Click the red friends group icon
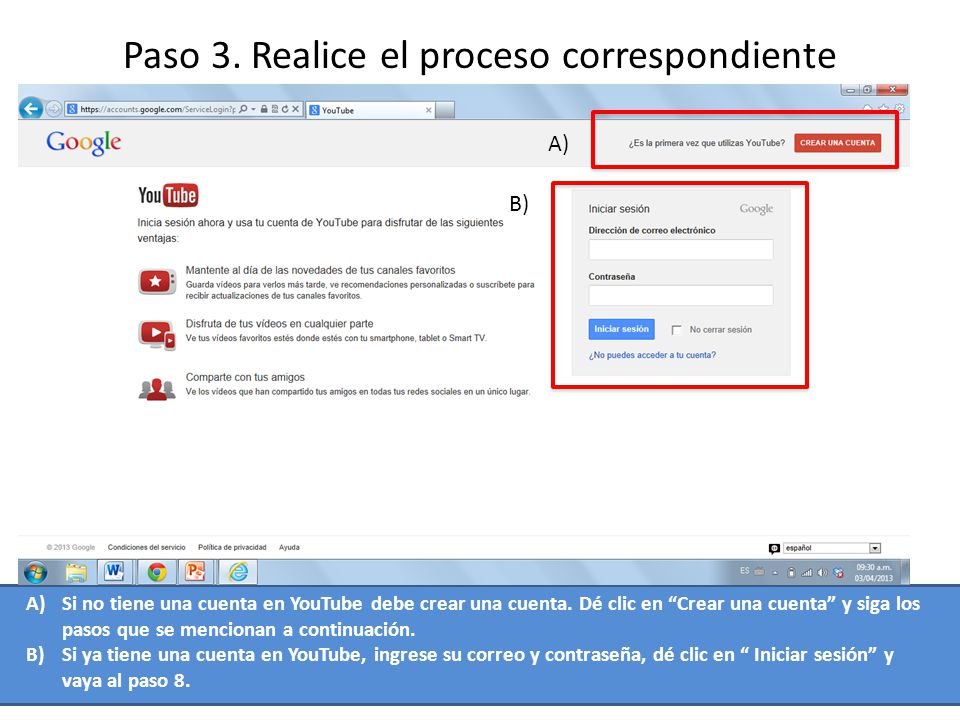This screenshot has height=720, width=960. tap(157, 389)
